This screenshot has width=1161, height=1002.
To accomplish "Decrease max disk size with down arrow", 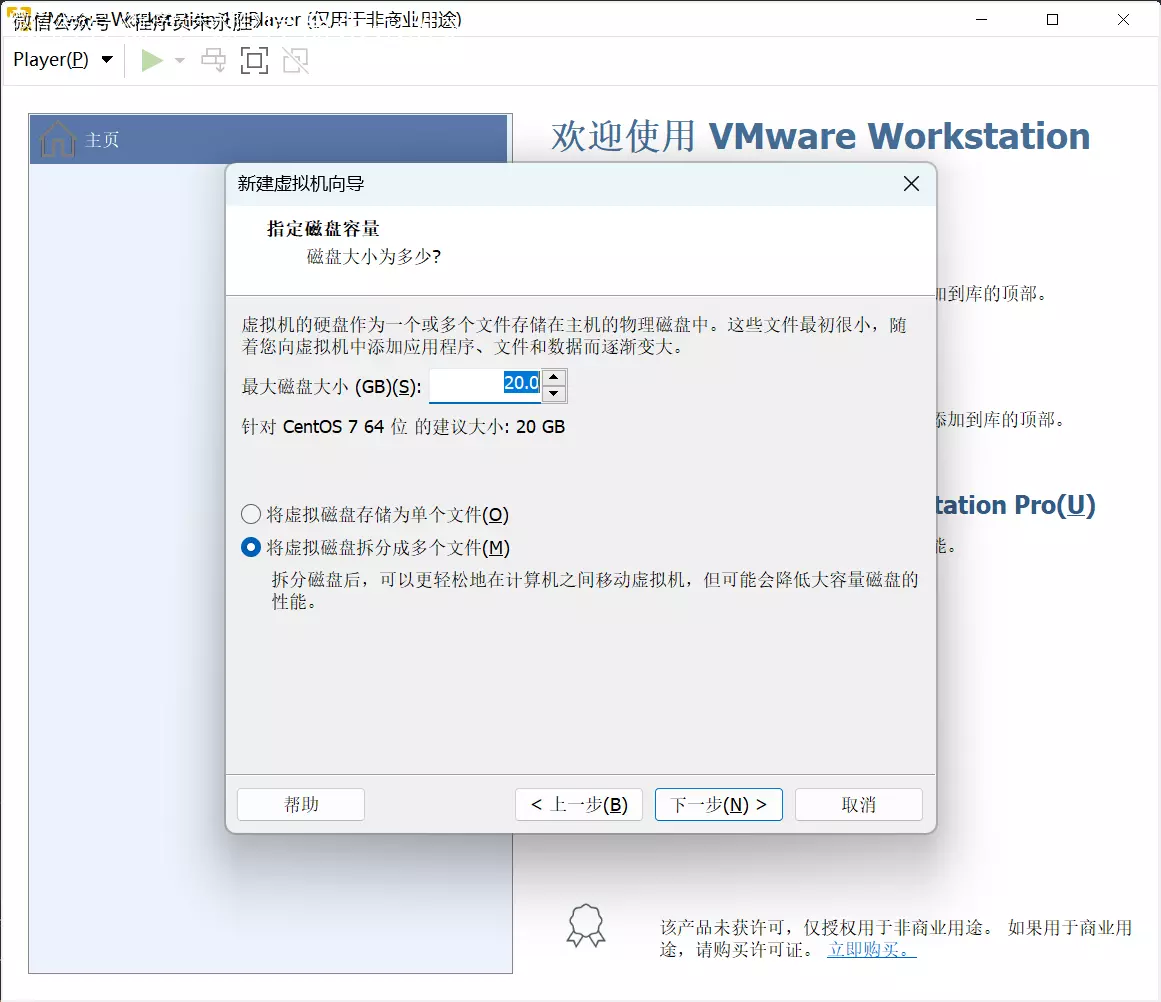I will [x=555, y=394].
